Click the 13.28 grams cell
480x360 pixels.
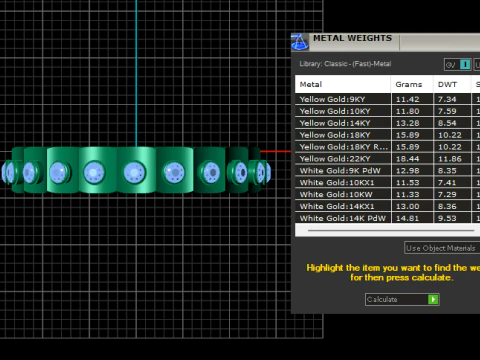pos(412,123)
